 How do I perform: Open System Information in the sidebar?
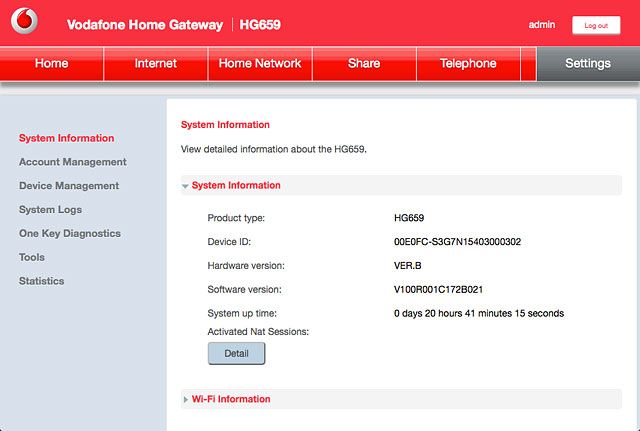tap(67, 138)
